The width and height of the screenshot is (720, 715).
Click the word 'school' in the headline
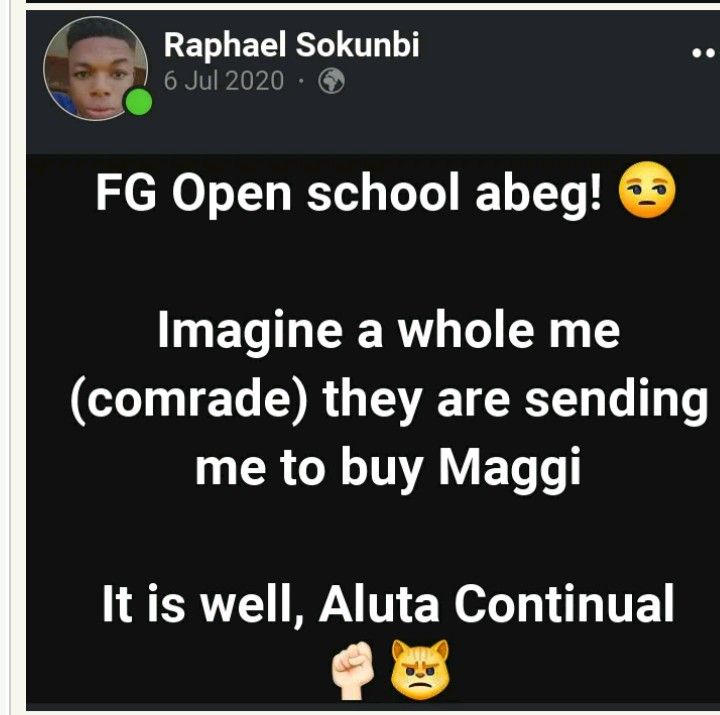tap(383, 191)
